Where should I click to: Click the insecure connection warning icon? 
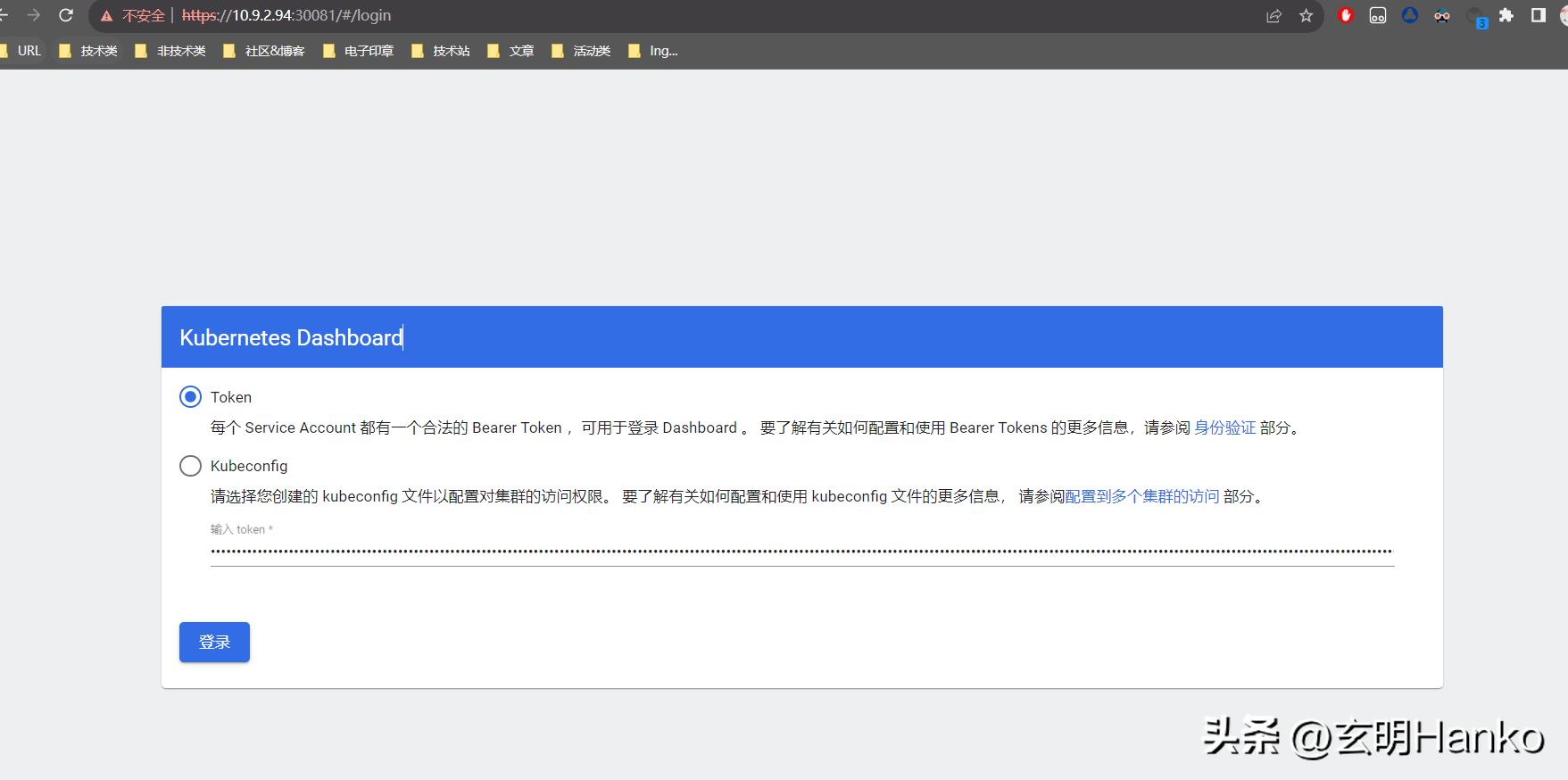107,16
